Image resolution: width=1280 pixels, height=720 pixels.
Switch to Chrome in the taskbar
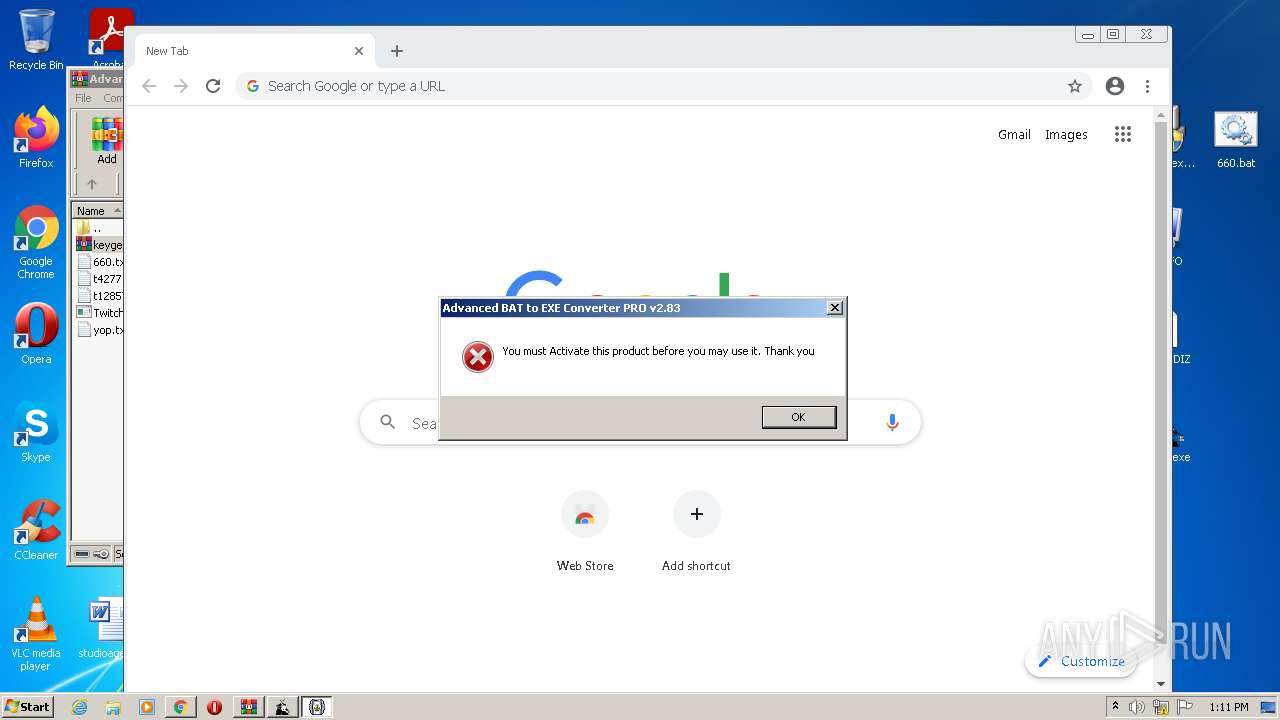click(x=180, y=707)
